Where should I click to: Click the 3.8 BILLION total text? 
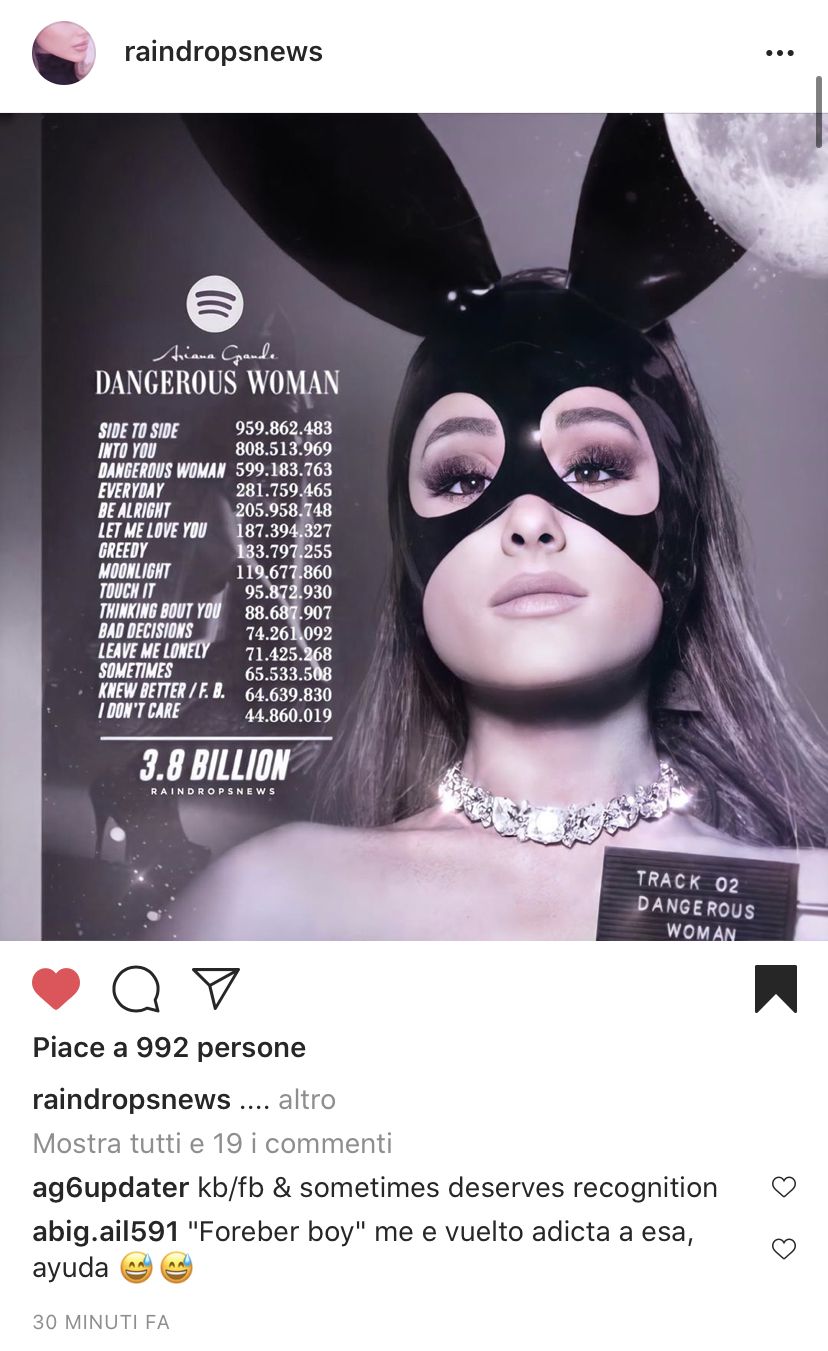[215, 766]
